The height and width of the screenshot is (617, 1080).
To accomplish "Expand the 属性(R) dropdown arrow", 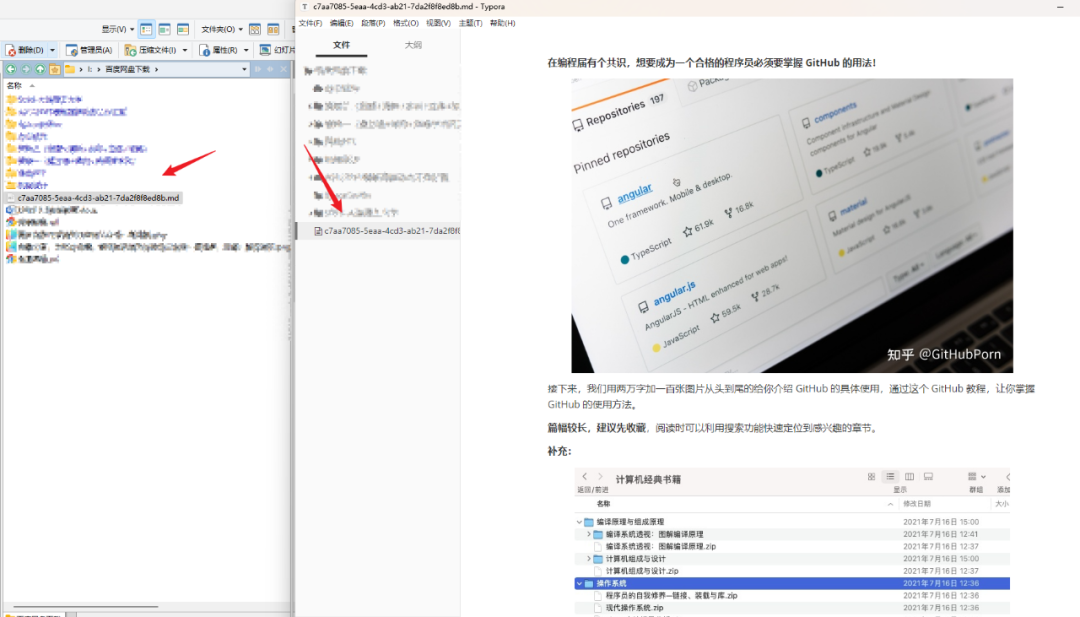I will point(246,50).
